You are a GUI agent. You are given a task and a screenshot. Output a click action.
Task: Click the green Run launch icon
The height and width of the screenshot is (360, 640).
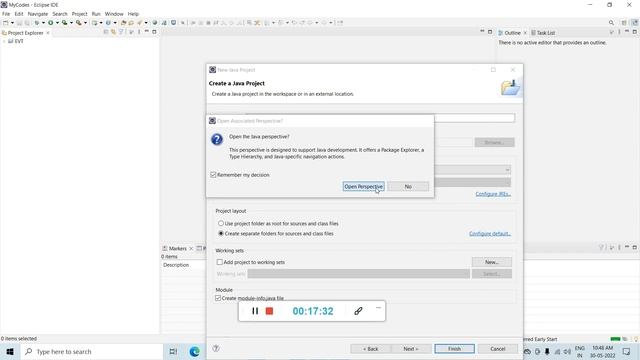click(51, 23)
